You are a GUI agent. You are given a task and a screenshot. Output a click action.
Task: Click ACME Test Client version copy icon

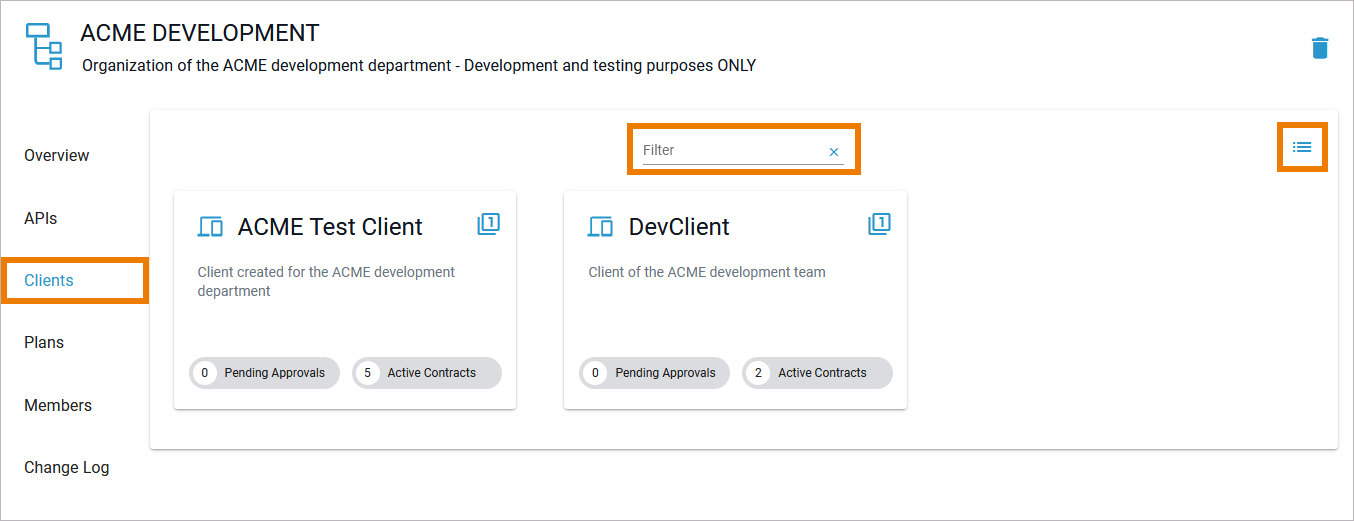click(488, 224)
